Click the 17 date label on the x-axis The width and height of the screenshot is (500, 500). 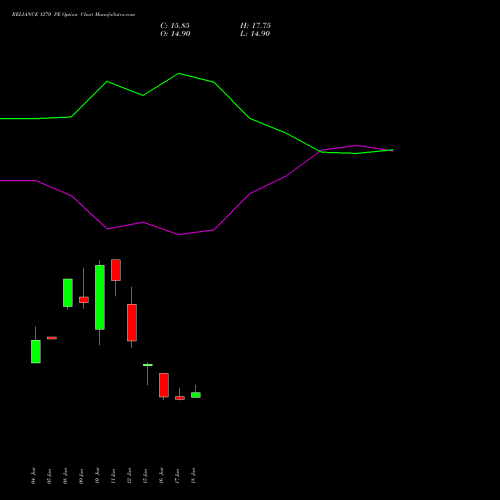[177, 476]
